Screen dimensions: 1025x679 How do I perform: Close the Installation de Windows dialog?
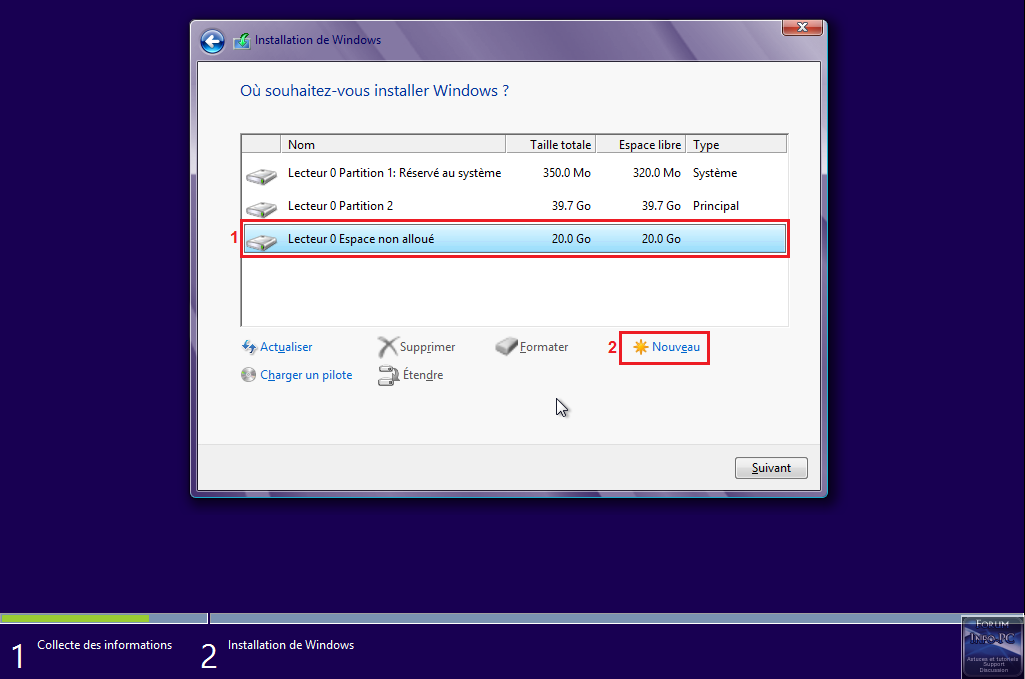click(802, 27)
